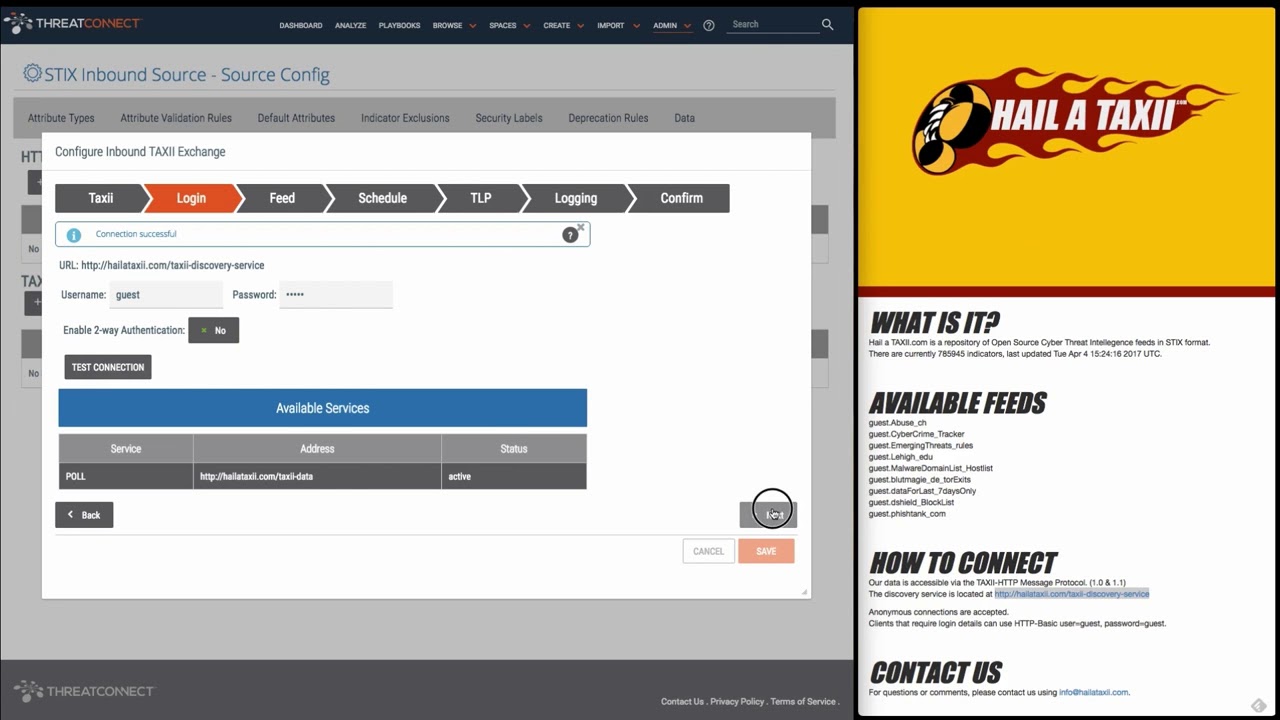Viewport: 1280px width, 720px height.
Task: Click the Service column header
Action: 126,449
